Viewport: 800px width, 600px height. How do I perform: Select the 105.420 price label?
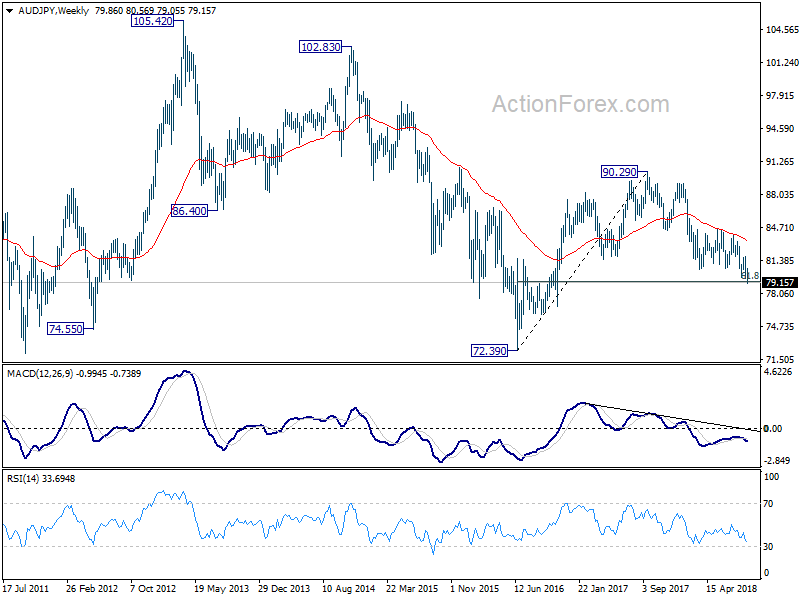153,21
